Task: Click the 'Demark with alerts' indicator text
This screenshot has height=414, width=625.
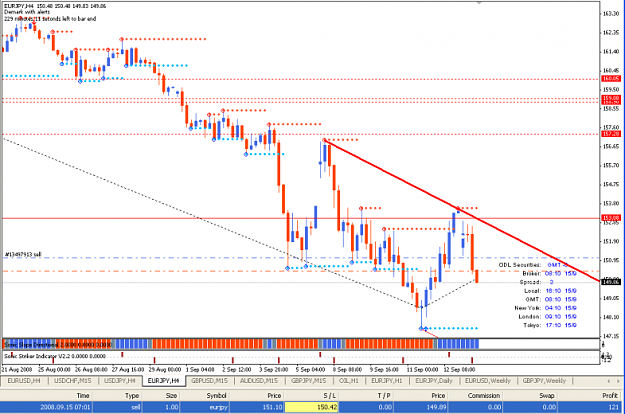Action: [x=27, y=12]
